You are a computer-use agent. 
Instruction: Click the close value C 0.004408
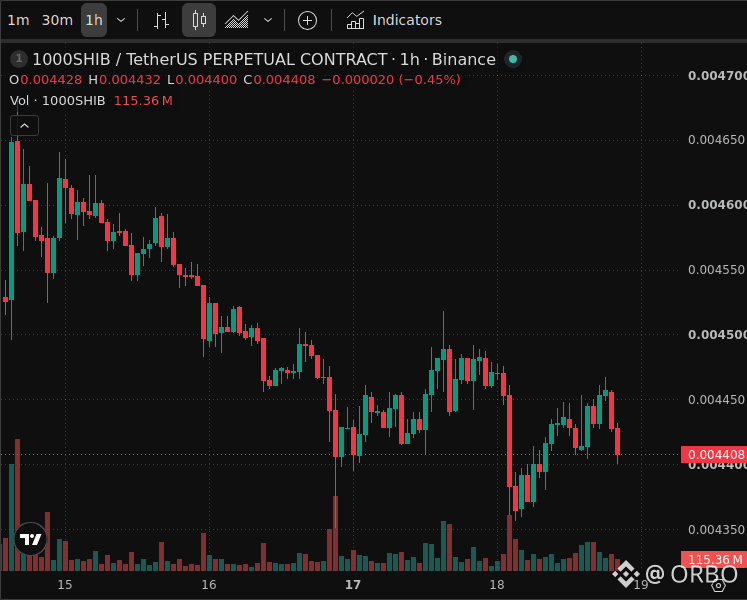coord(280,80)
